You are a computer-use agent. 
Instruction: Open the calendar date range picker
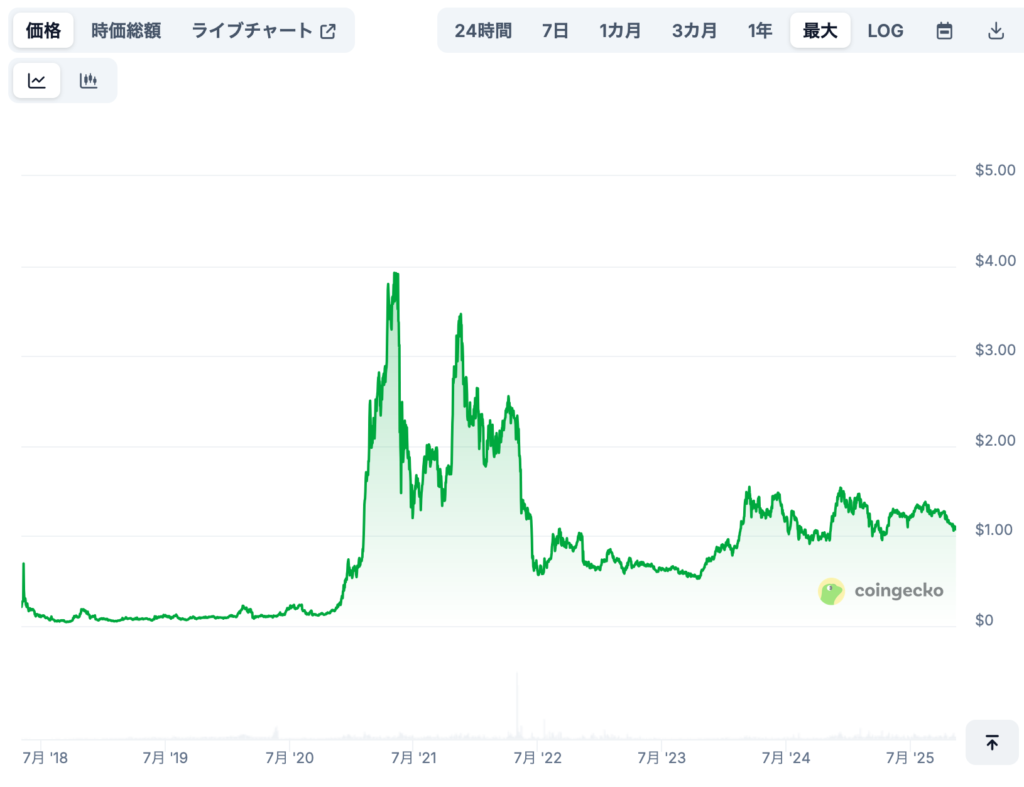944,30
